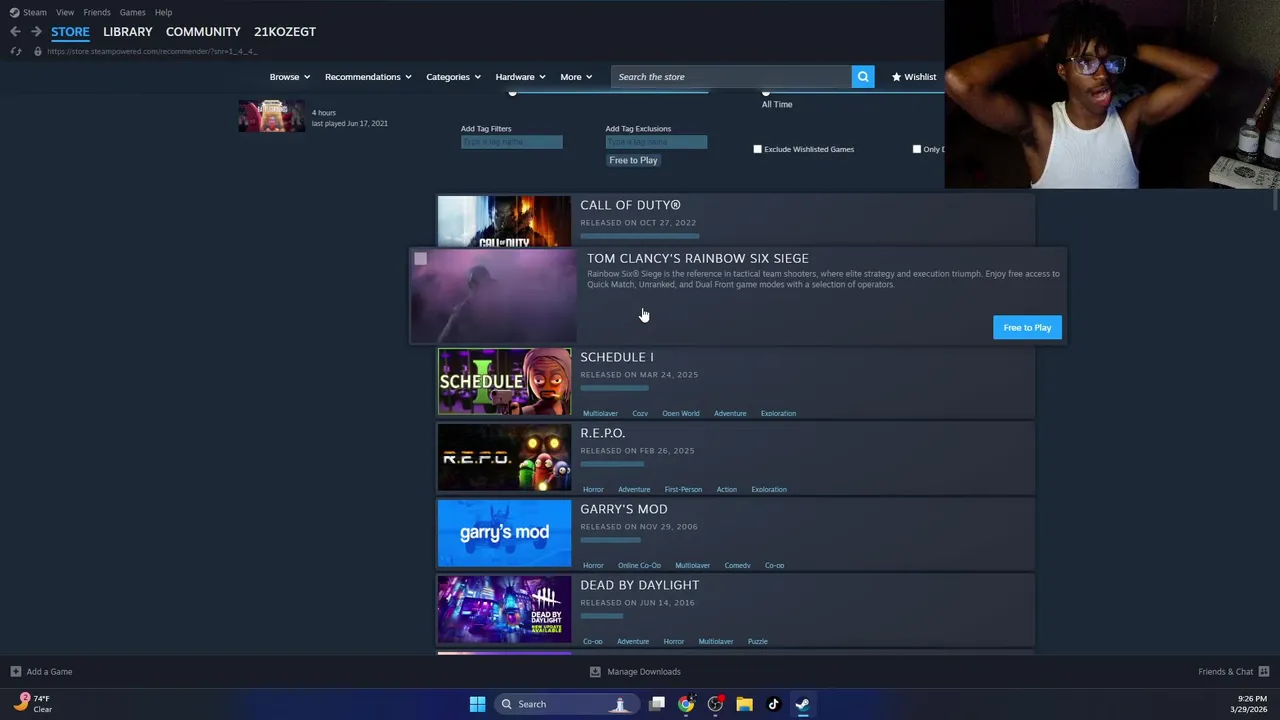
Task: Click the Add Tag Filters input
Action: point(512,142)
